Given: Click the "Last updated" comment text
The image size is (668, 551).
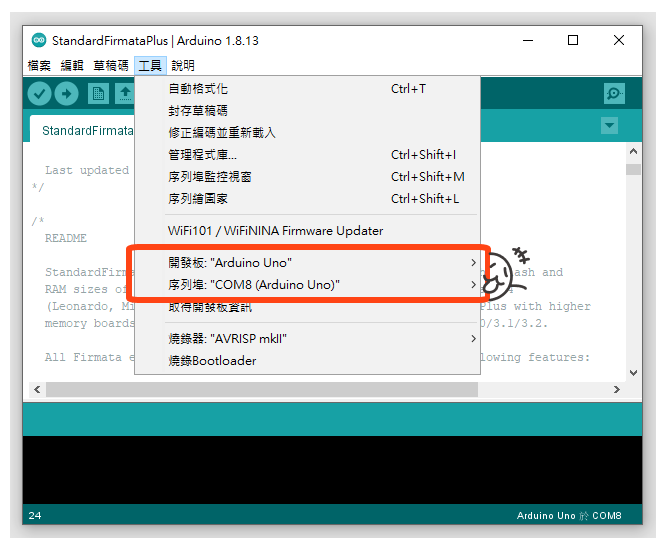Looking at the screenshot, I should 87,170.
